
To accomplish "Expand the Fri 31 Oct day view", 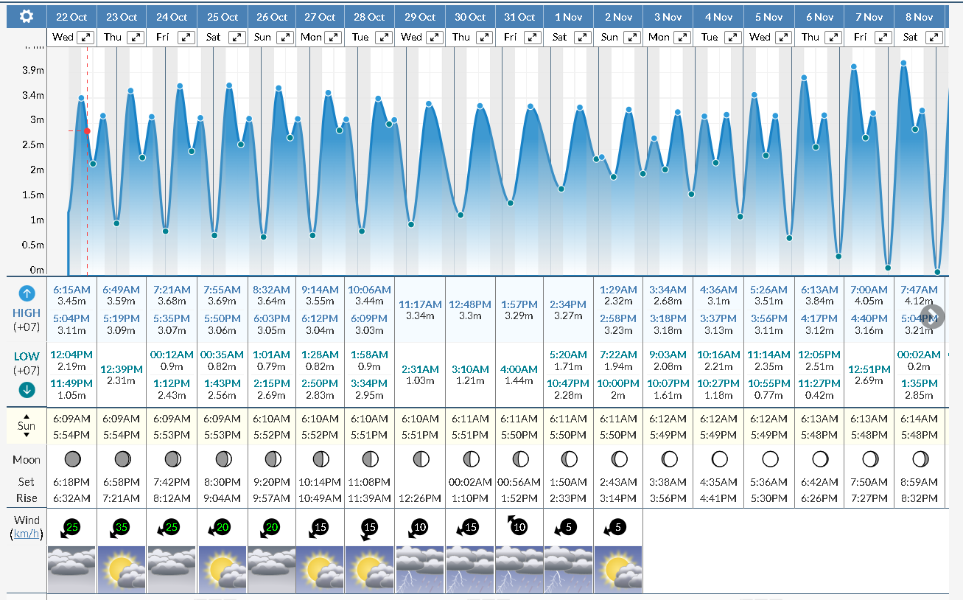I will (x=534, y=37).
